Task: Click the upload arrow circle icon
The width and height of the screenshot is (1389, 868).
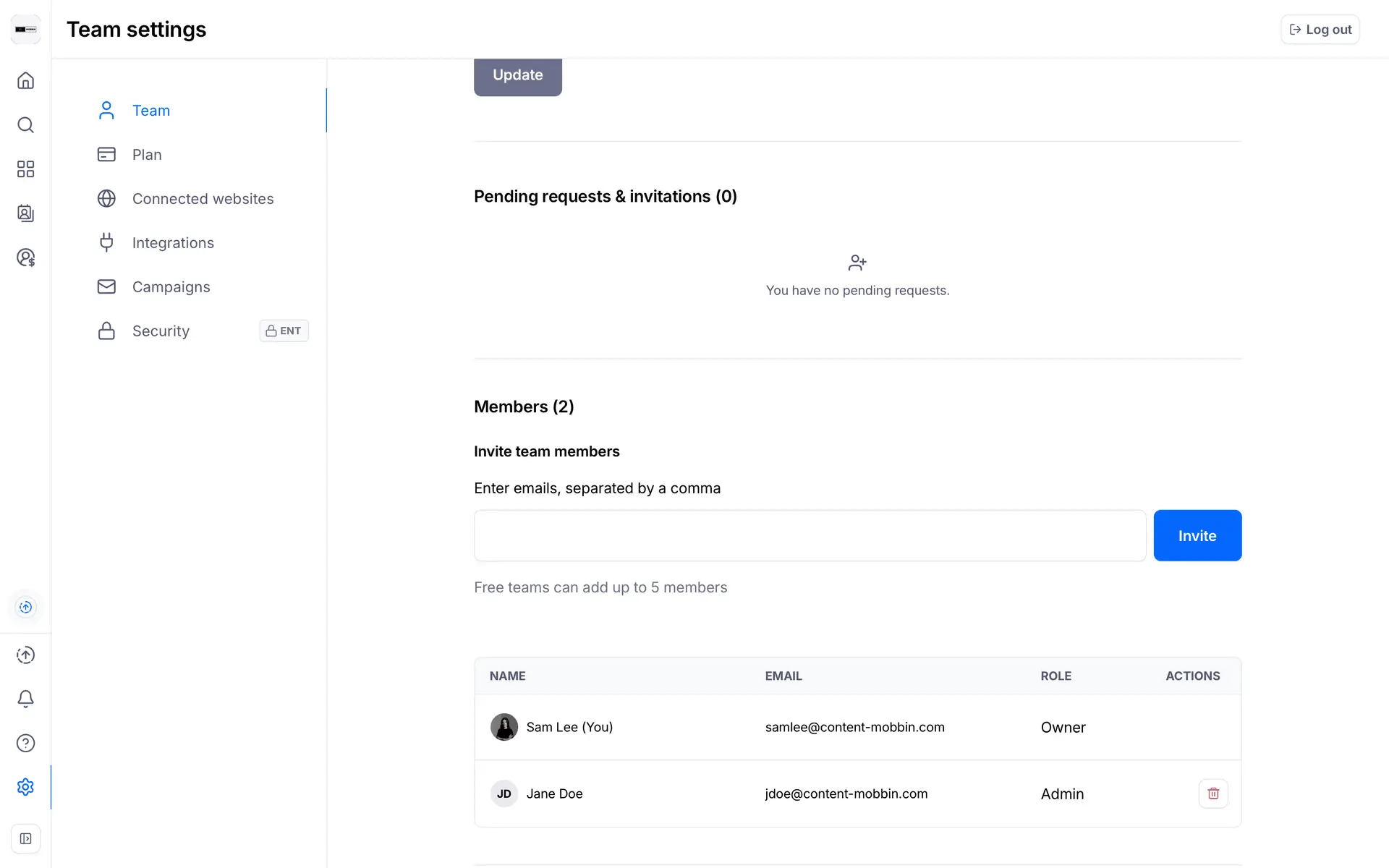Action: pos(25,655)
